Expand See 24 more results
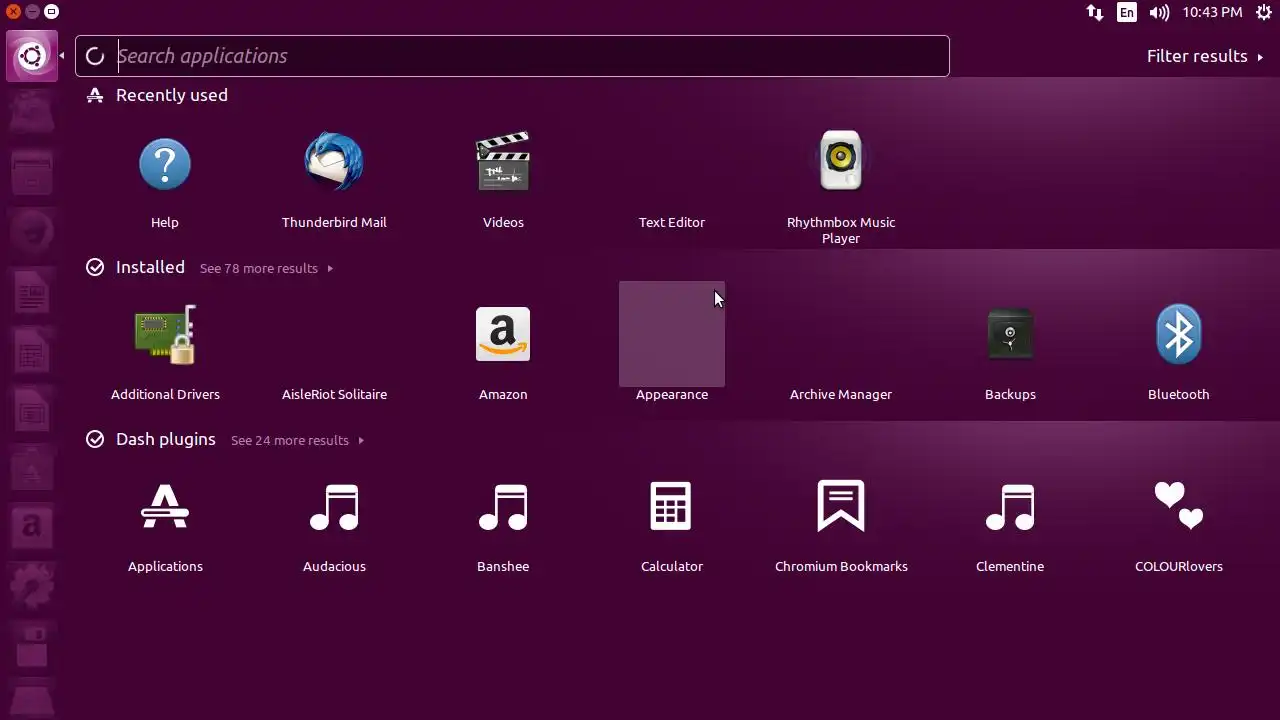The height and width of the screenshot is (720, 1280). pyautogui.click(x=297, y=440)
